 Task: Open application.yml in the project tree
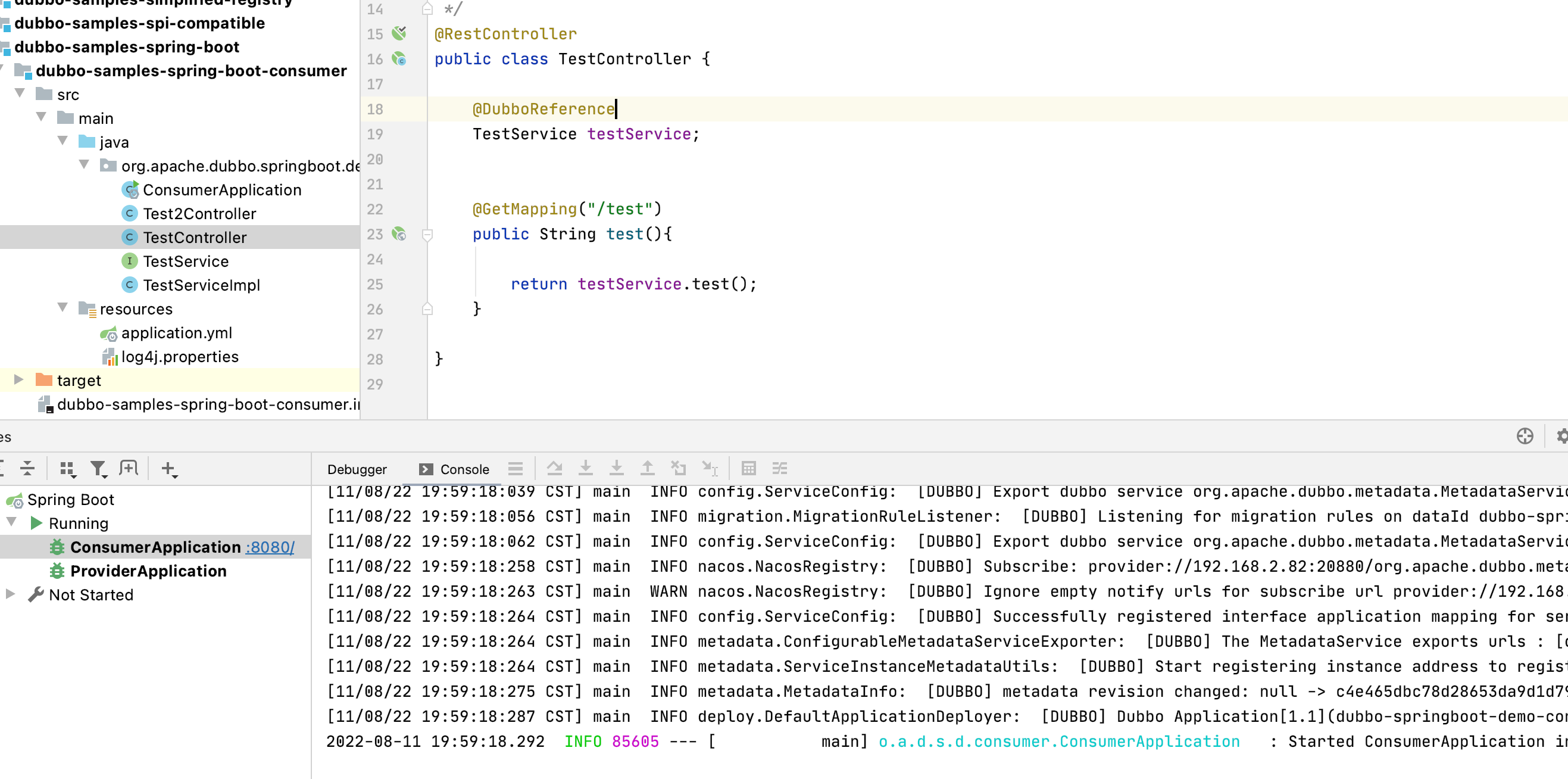[x=176, y=332]
